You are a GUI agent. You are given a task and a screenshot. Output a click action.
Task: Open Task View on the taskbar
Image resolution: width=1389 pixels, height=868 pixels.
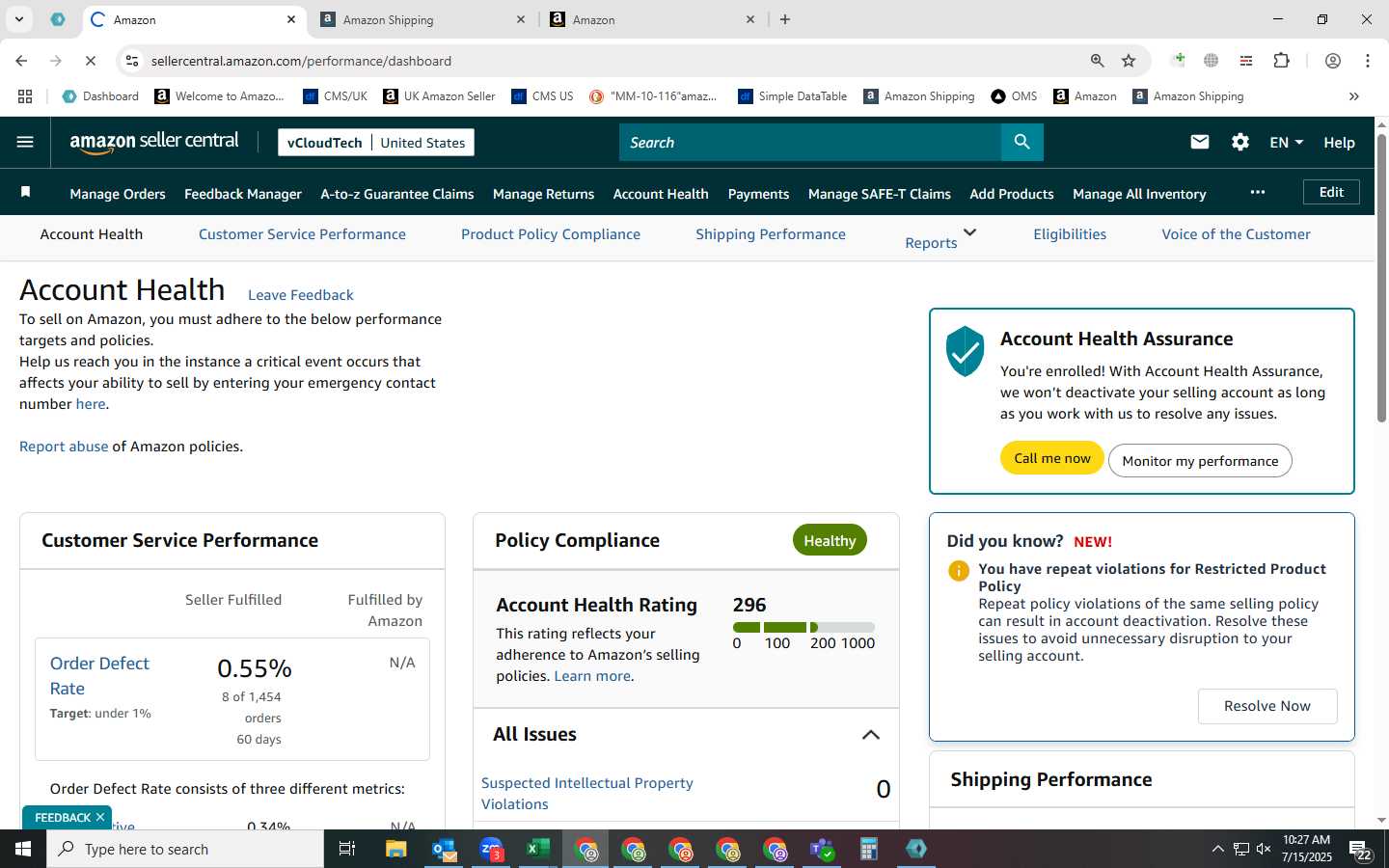pos(347,849)
